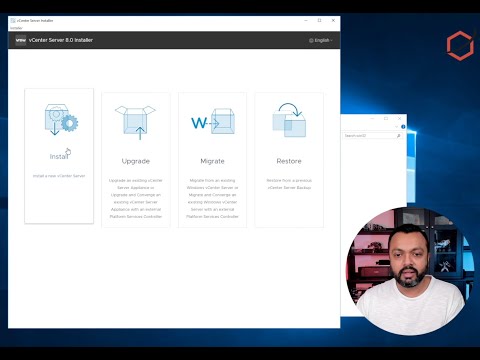The image size is (480, 360).
Task: Close the background Explorer window
Action: [x=400, y=118]
